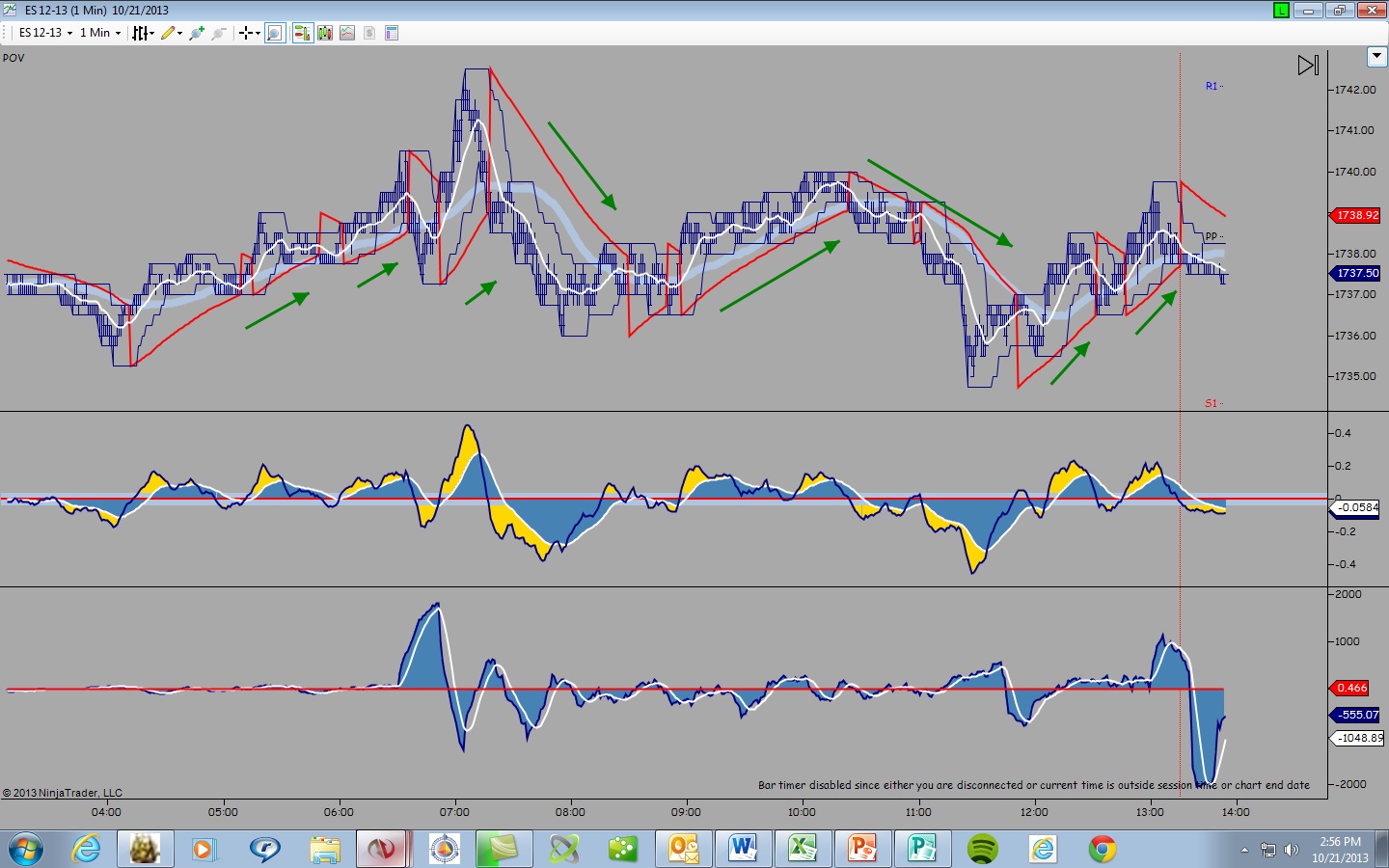The height and width of the screenshot is (868, 1389).
Task: Expand the drawing tools dropdown arrow
Action: coord(179,34)
